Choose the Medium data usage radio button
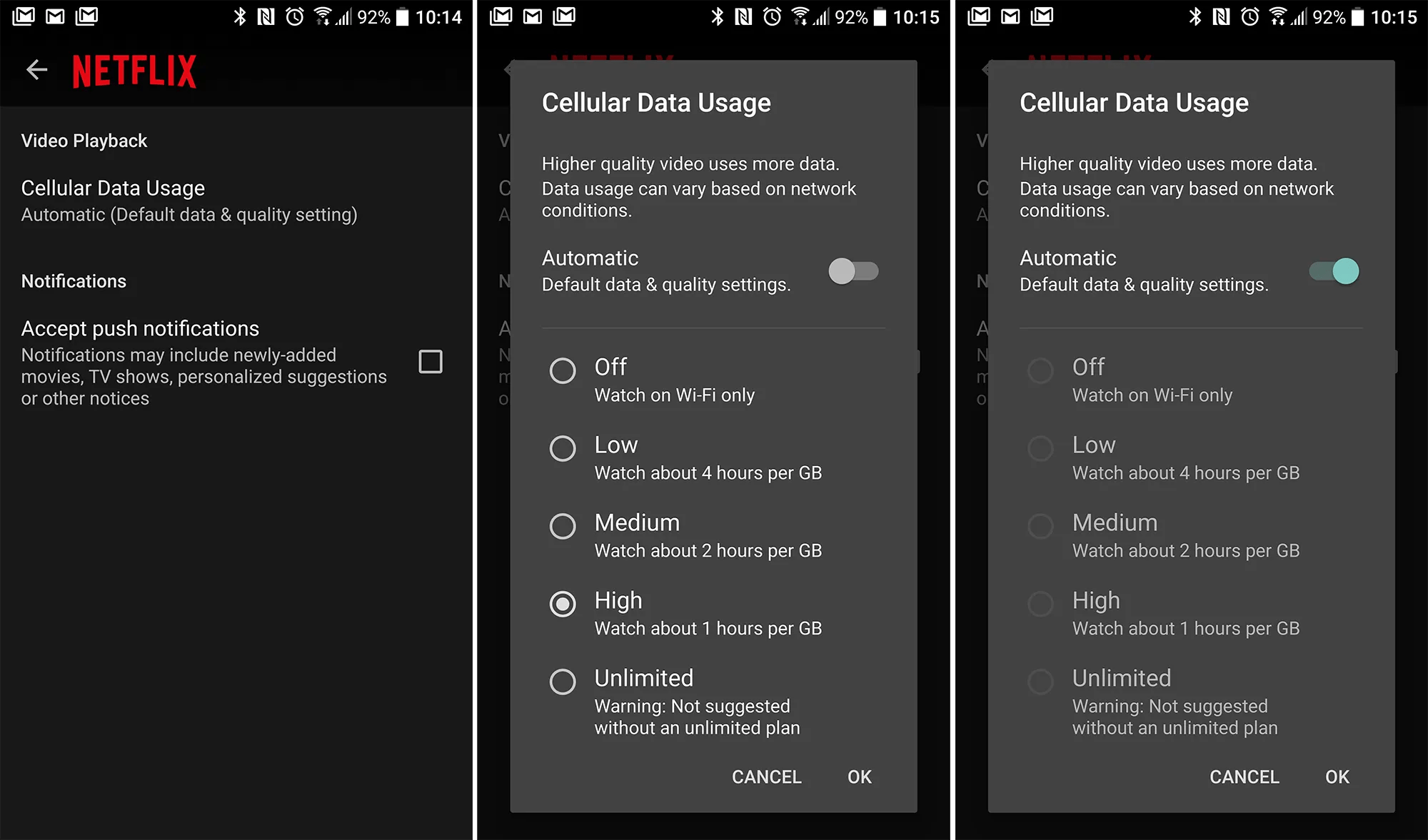The width and height of the screenshot is (1428, 840). [x=563, y=526]
